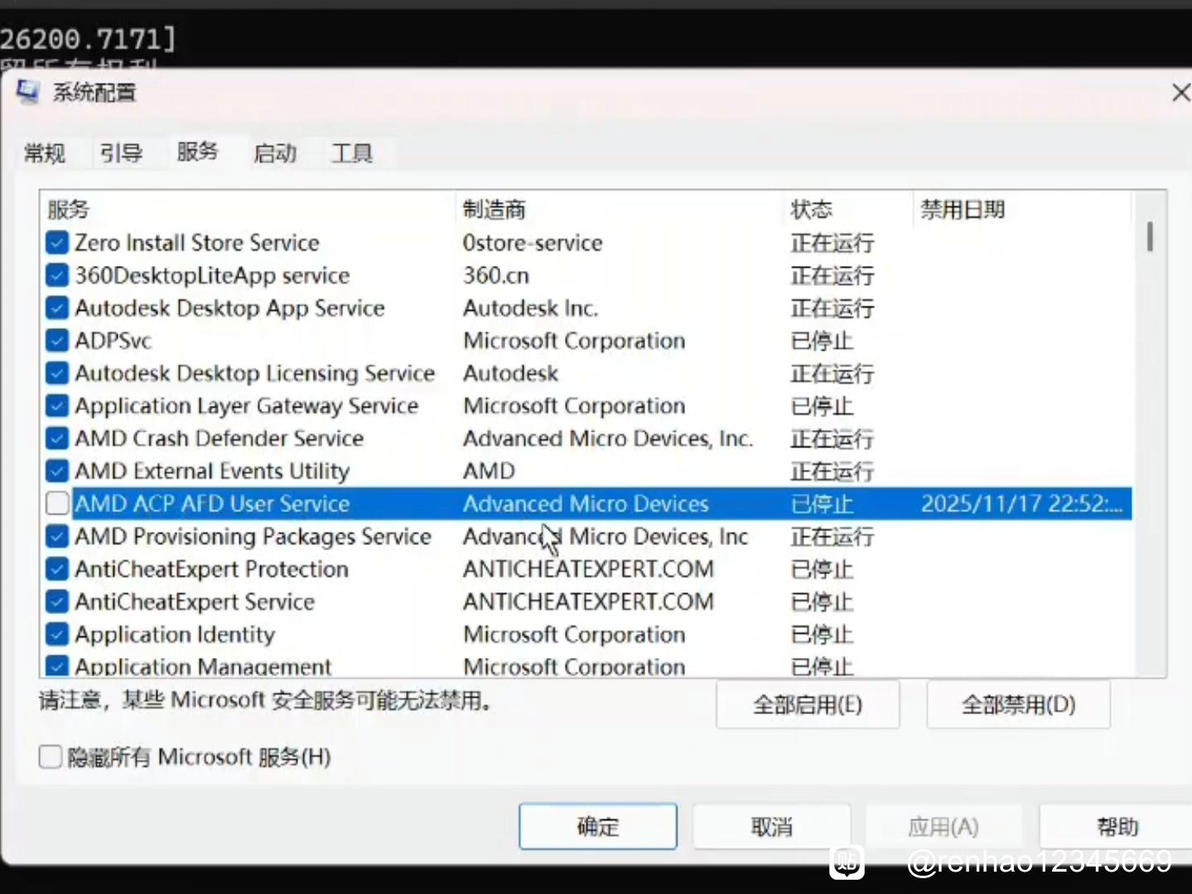
Task: Click the 360.cn manufacturer cell
Action: pyautogui.click(x=496, y=275)
